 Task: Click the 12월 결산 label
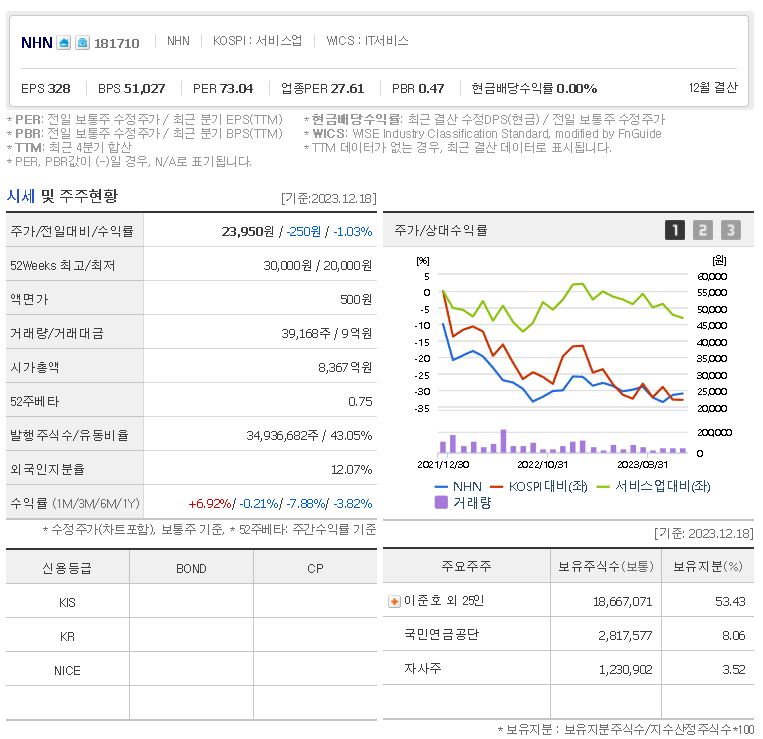(x=713, y=88)
